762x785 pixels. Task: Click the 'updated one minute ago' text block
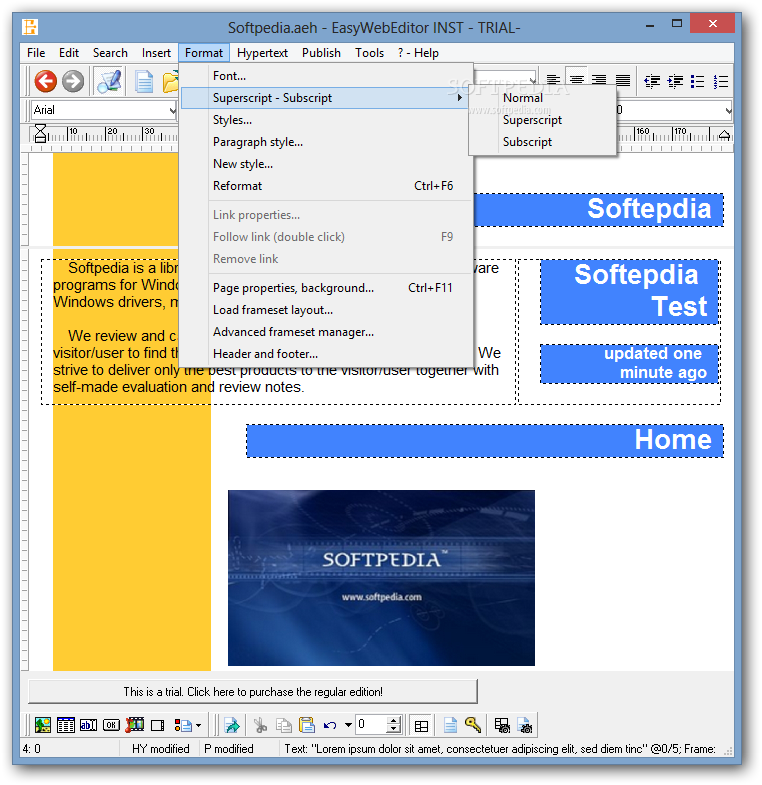(629, 363)
